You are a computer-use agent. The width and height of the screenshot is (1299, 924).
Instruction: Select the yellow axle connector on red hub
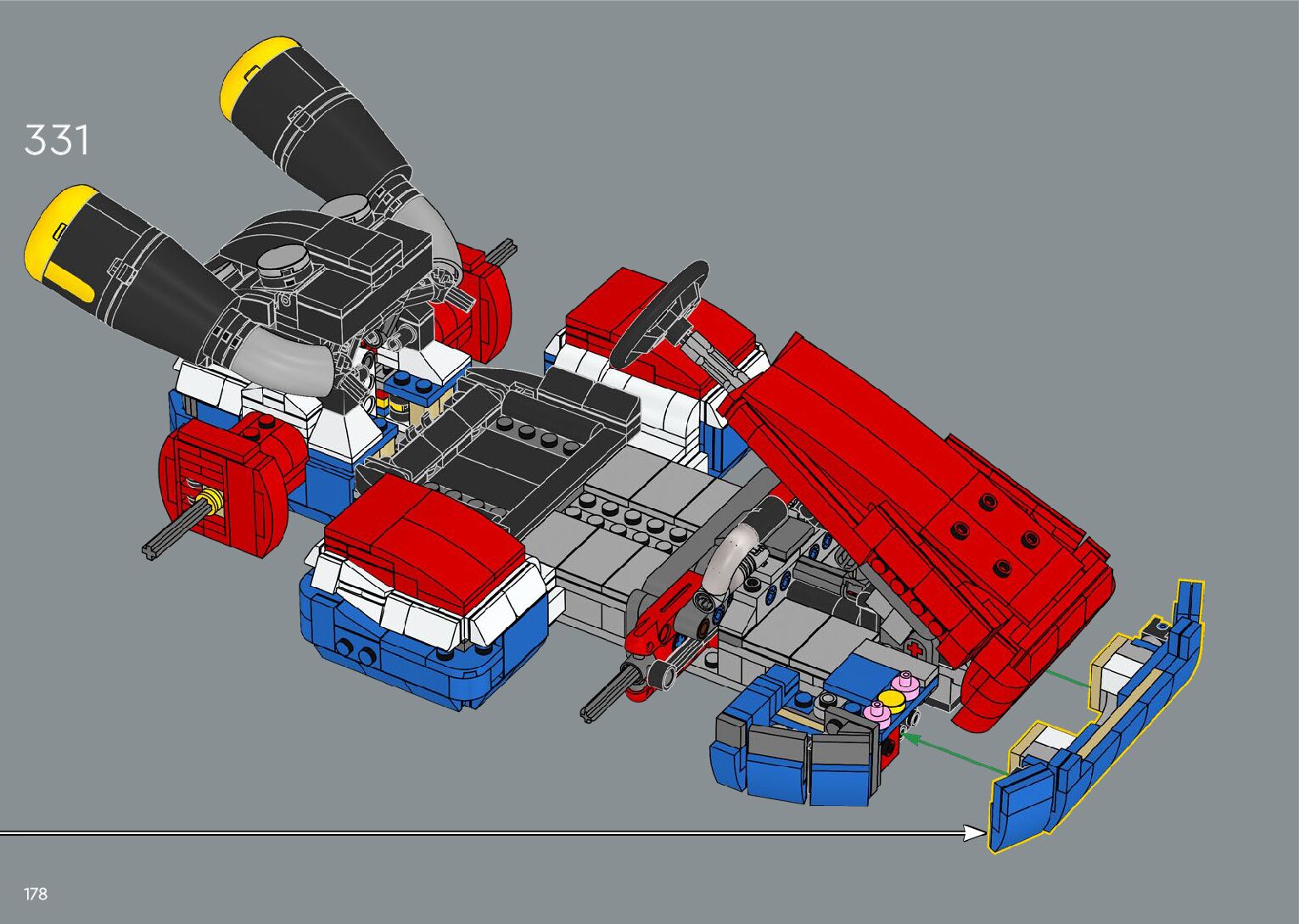click(212, 502)
